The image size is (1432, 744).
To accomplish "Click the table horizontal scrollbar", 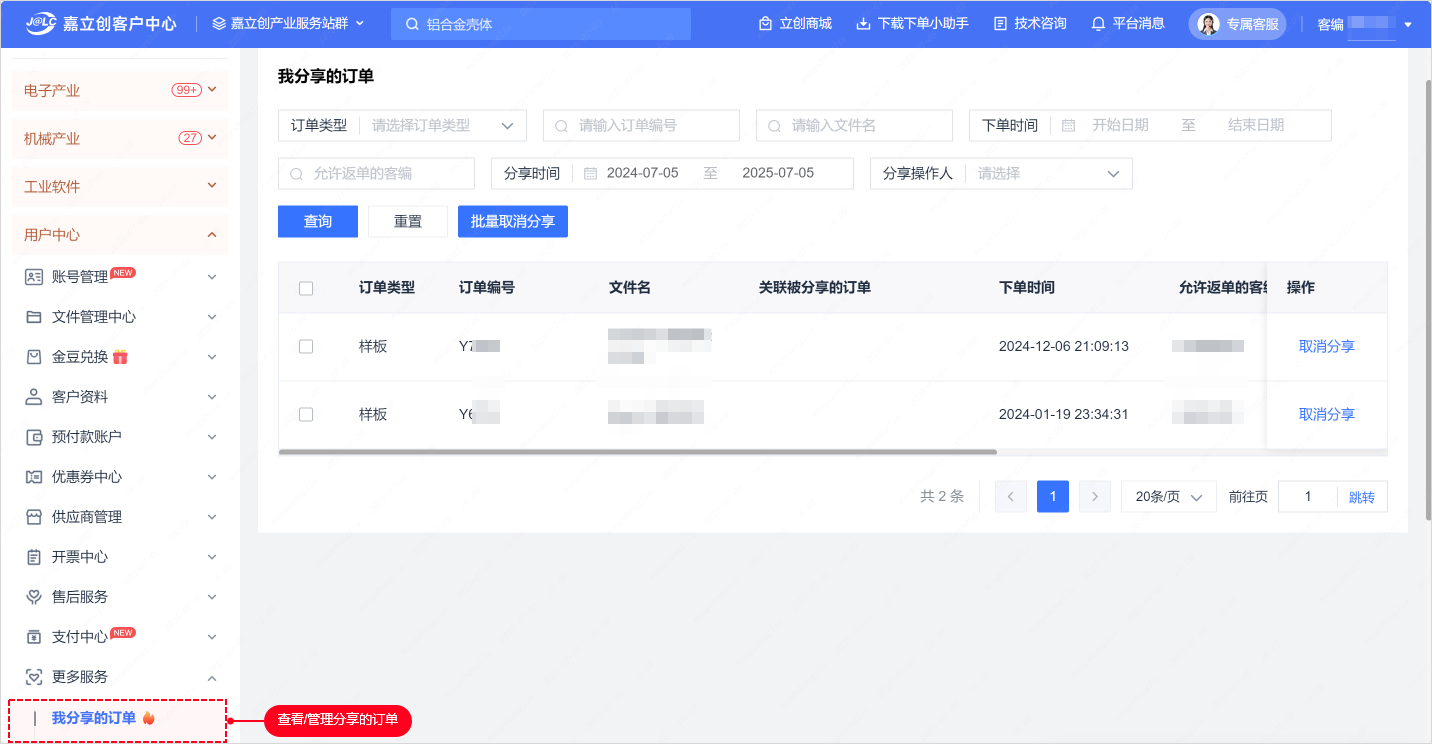I will (638, 452).
